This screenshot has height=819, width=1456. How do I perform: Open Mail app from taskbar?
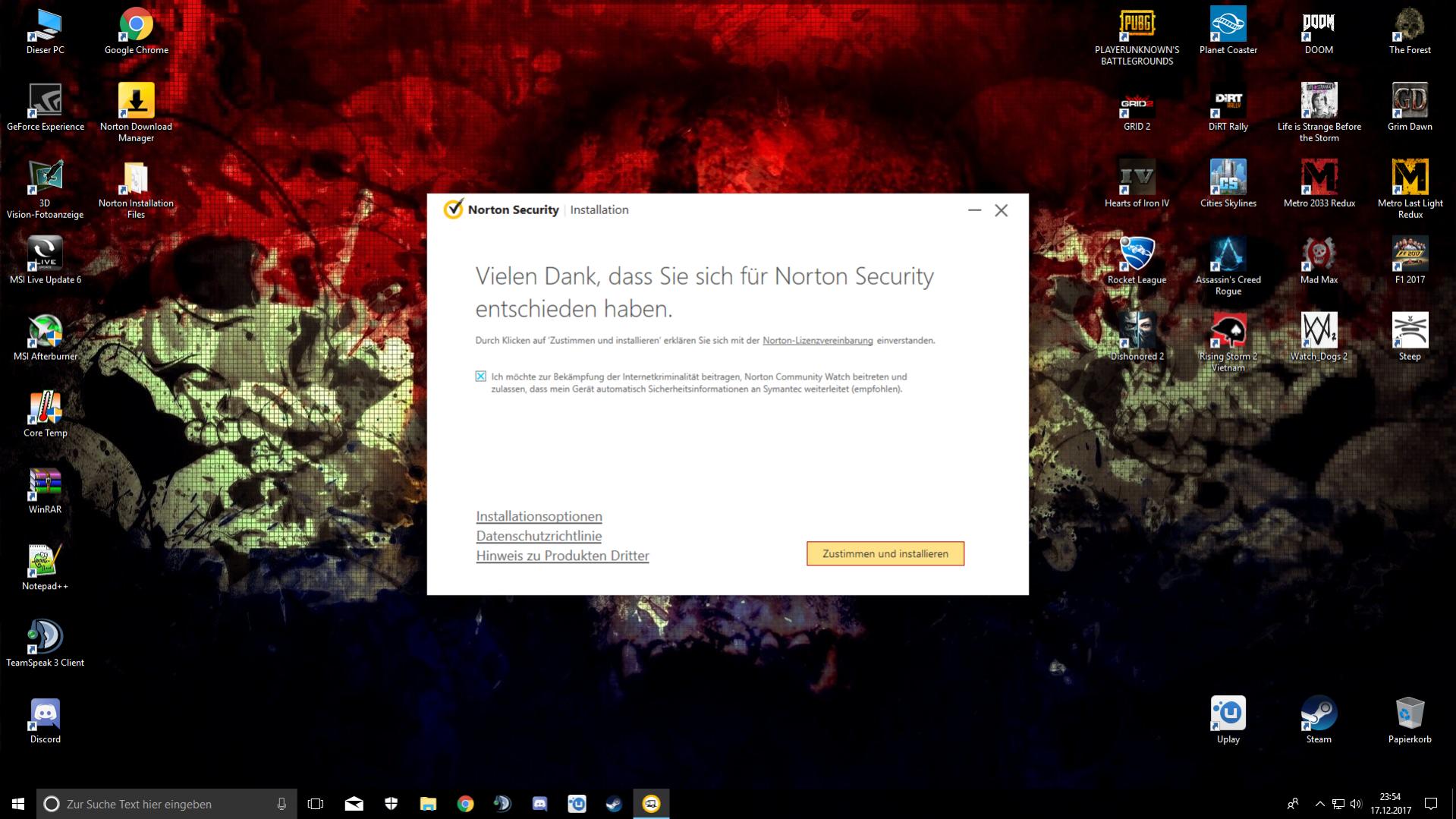click(x=354, y=804)
